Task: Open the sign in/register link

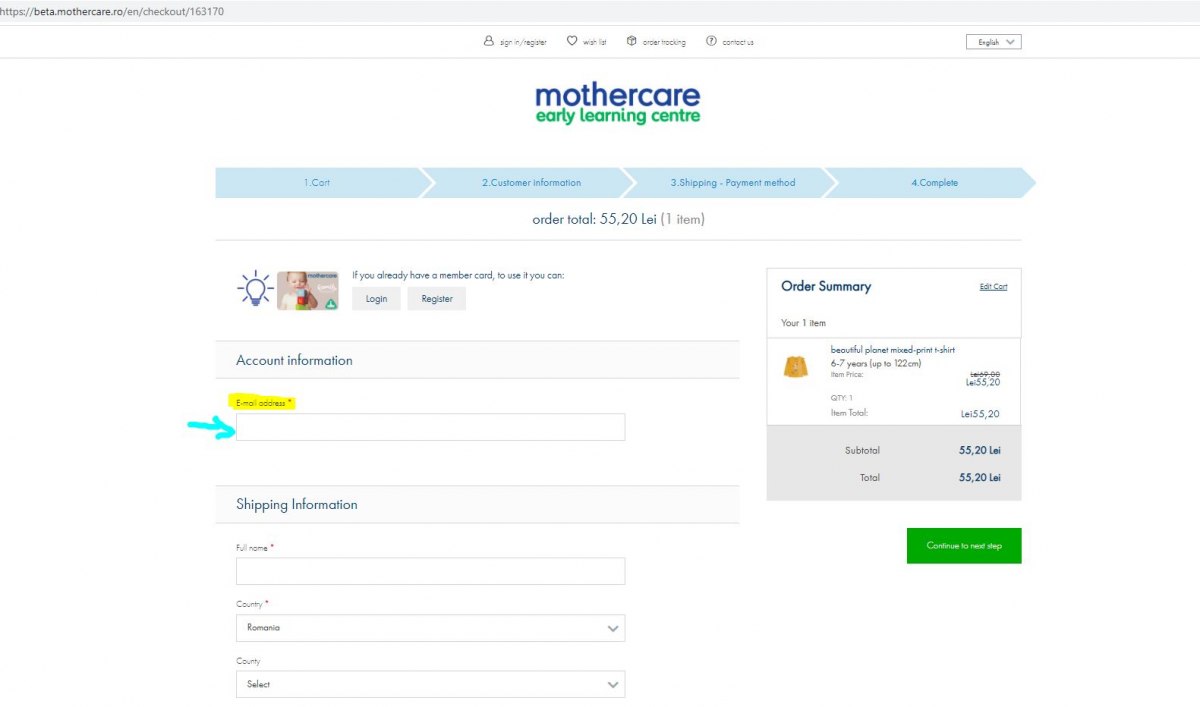Action: coord(523,43)
